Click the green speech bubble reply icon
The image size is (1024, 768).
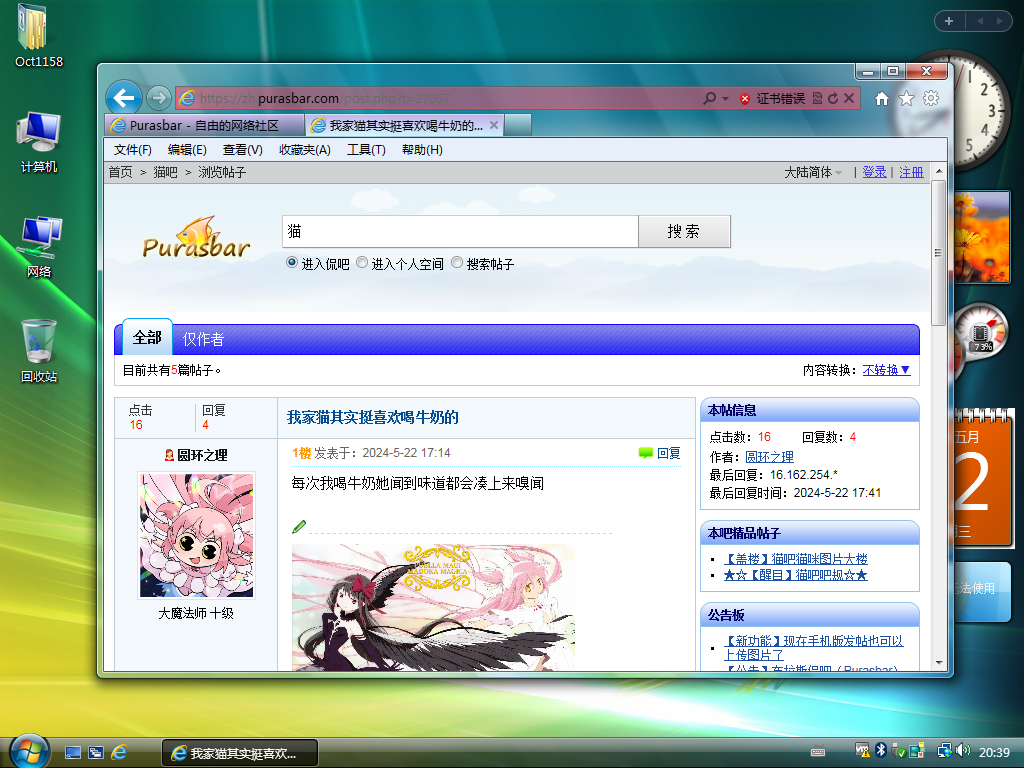(x=645, y=453)
